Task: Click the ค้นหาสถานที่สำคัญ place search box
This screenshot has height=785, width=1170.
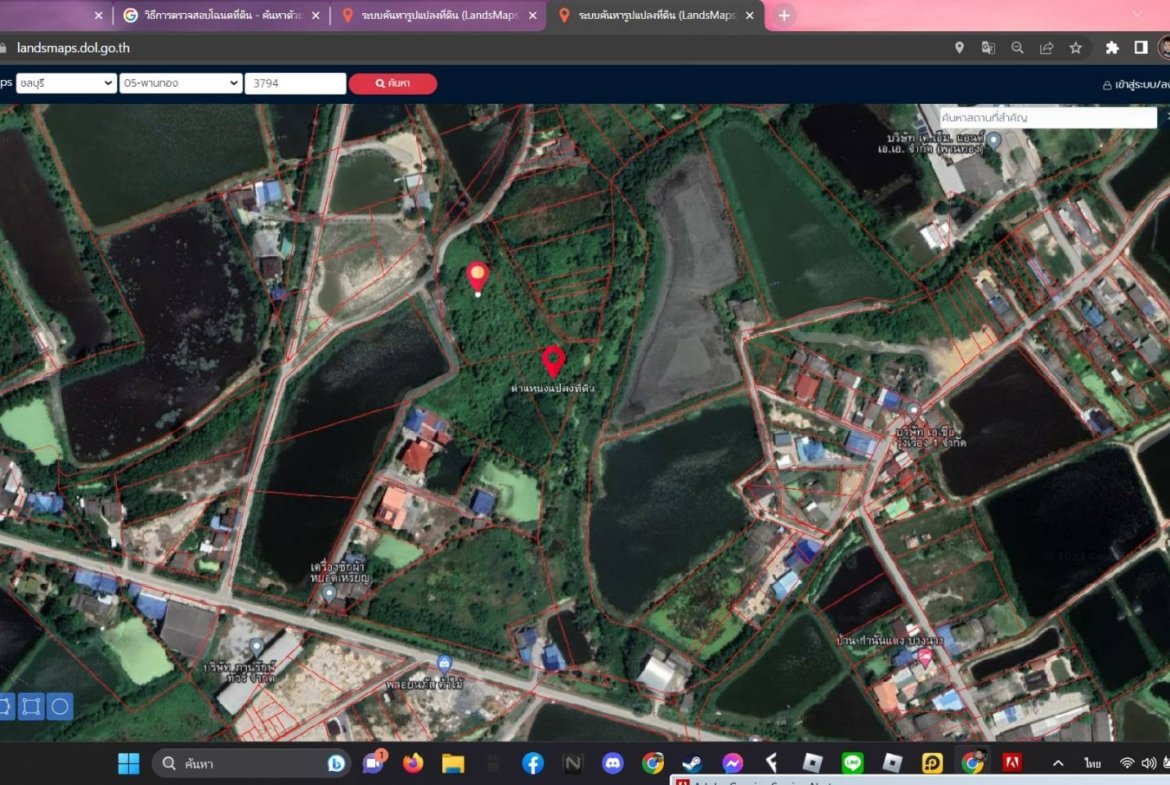Action: (1047, 118)
